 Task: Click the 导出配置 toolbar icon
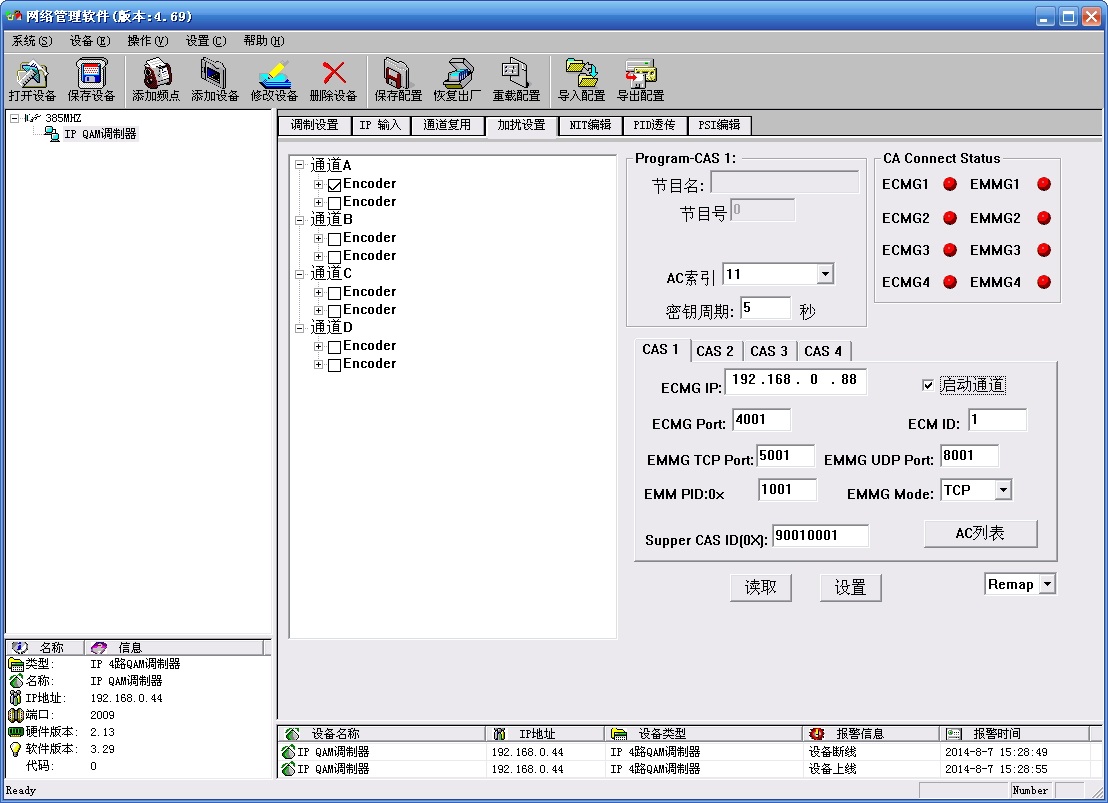pyautogui.click(x=640, y=80)
